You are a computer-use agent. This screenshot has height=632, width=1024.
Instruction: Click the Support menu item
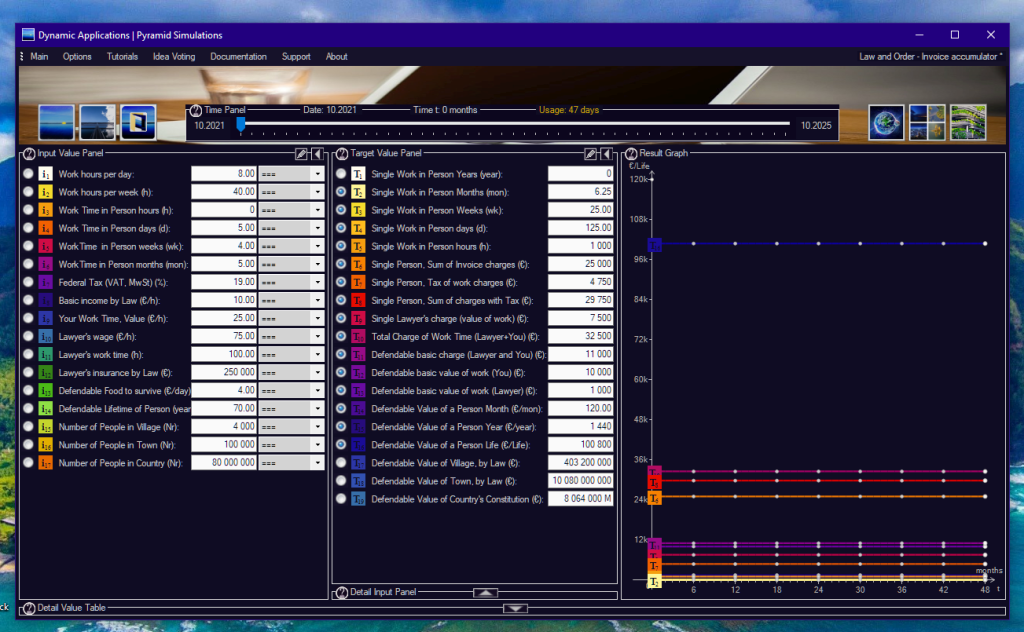click(296, 57)
